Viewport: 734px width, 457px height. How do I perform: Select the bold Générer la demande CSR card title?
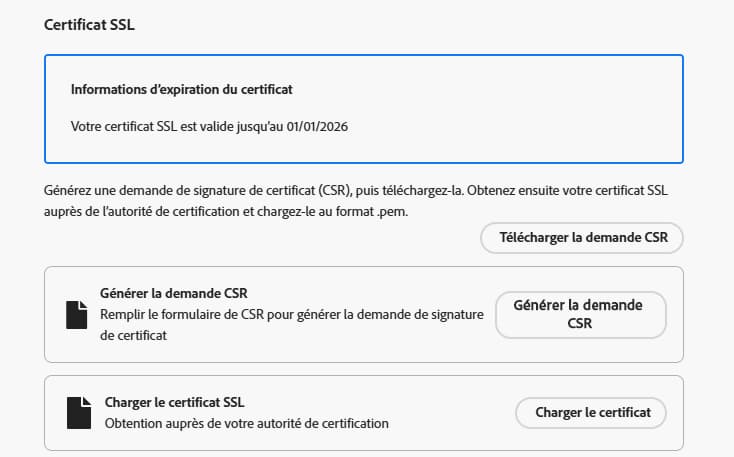[174, 294]
